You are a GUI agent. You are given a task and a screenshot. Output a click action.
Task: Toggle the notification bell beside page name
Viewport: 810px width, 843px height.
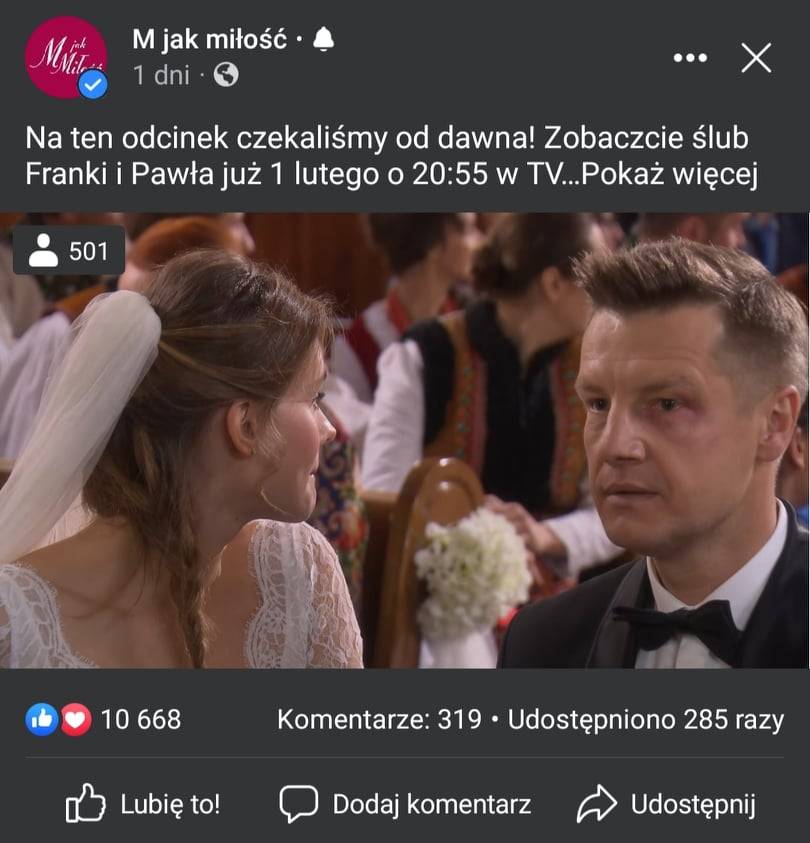tap(323, 39)
